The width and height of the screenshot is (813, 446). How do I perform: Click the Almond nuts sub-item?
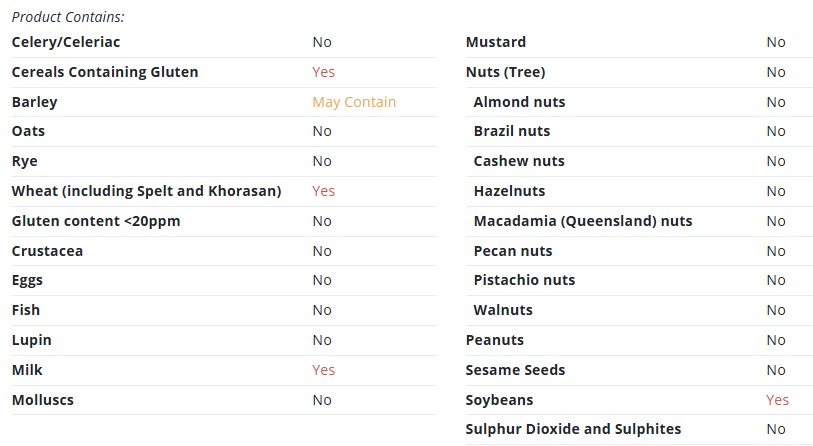coord(520,102)
